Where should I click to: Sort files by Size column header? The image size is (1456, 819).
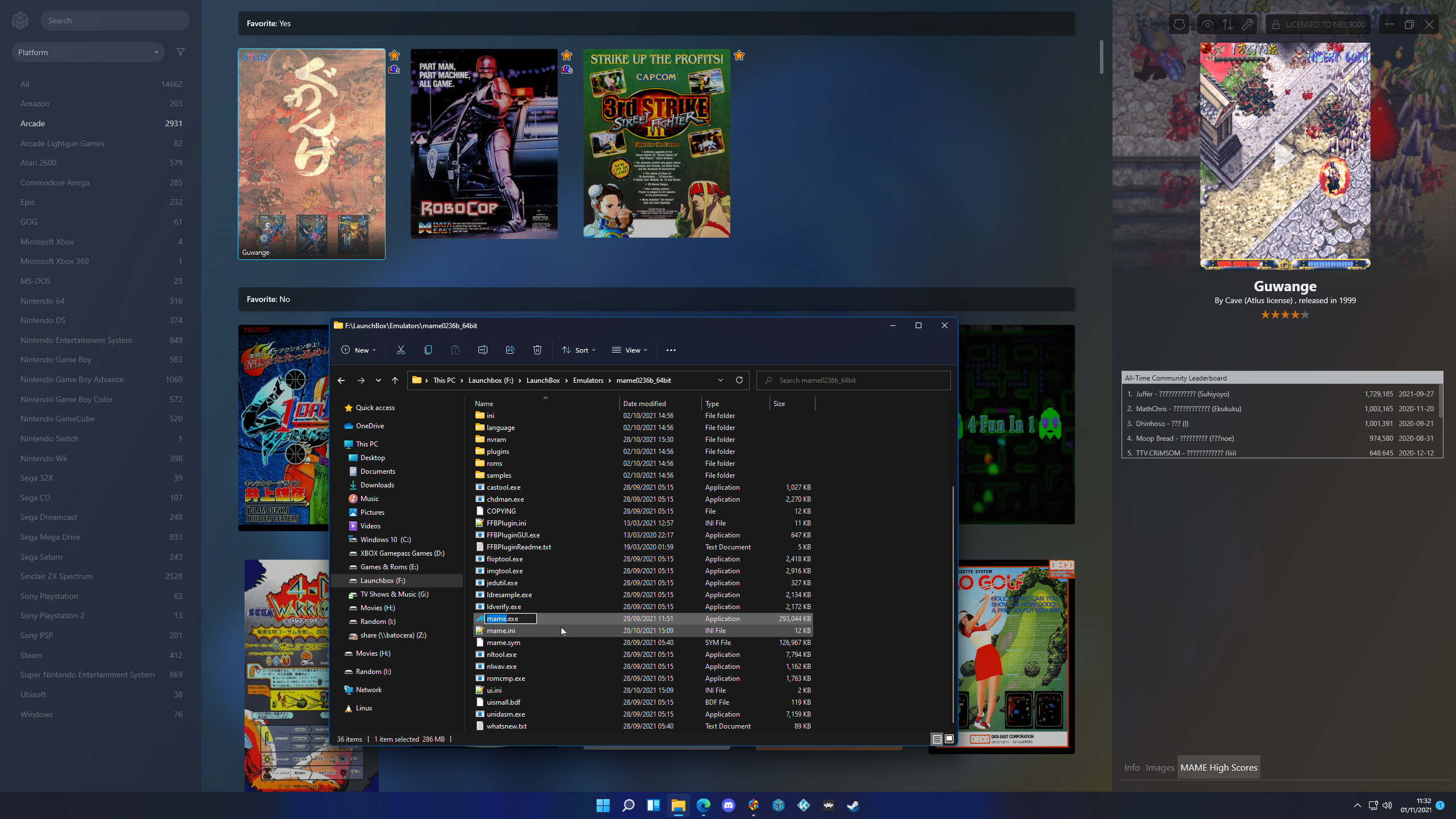point(792,403)
